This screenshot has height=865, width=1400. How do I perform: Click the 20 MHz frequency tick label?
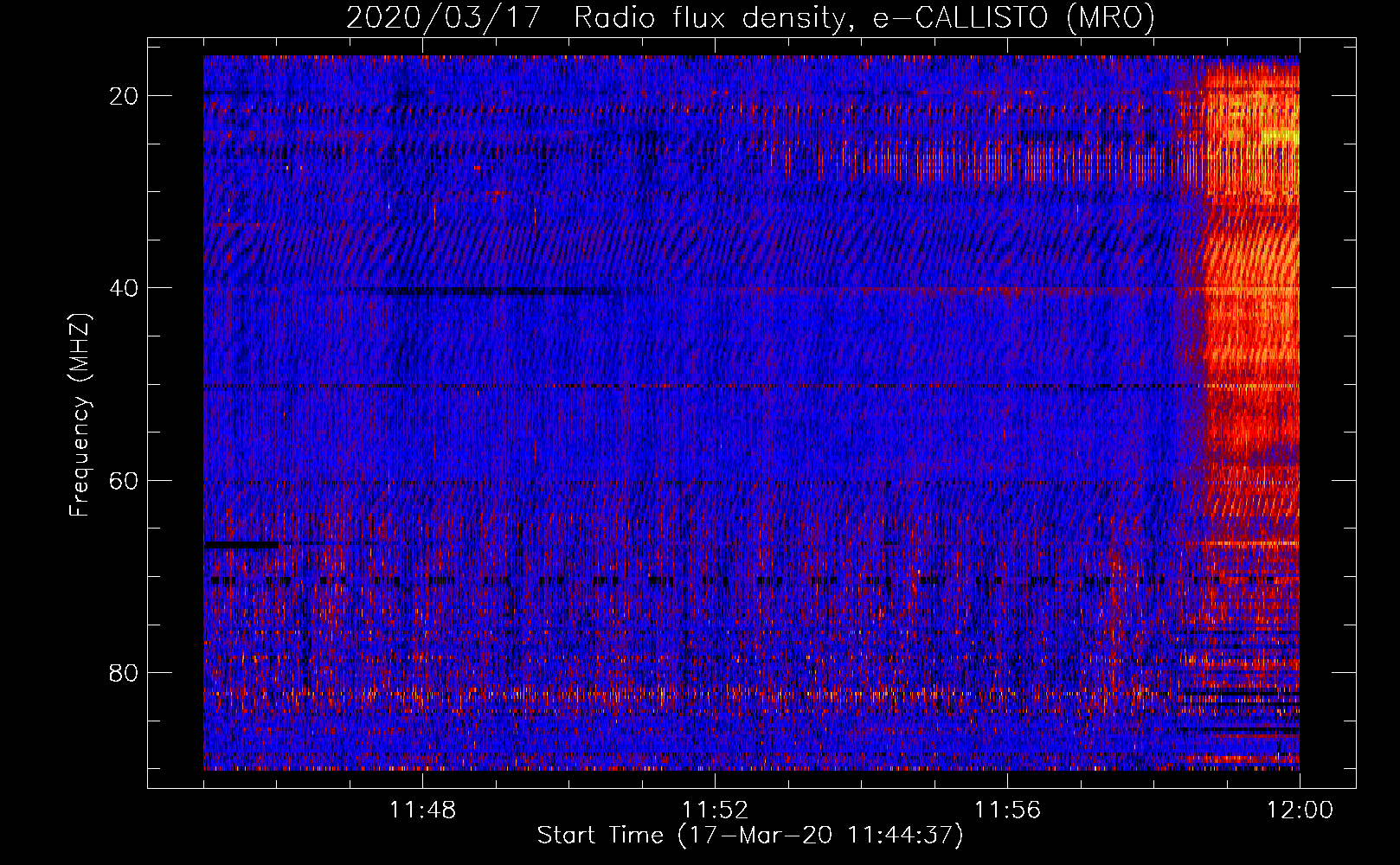click(x=125, y=96)
